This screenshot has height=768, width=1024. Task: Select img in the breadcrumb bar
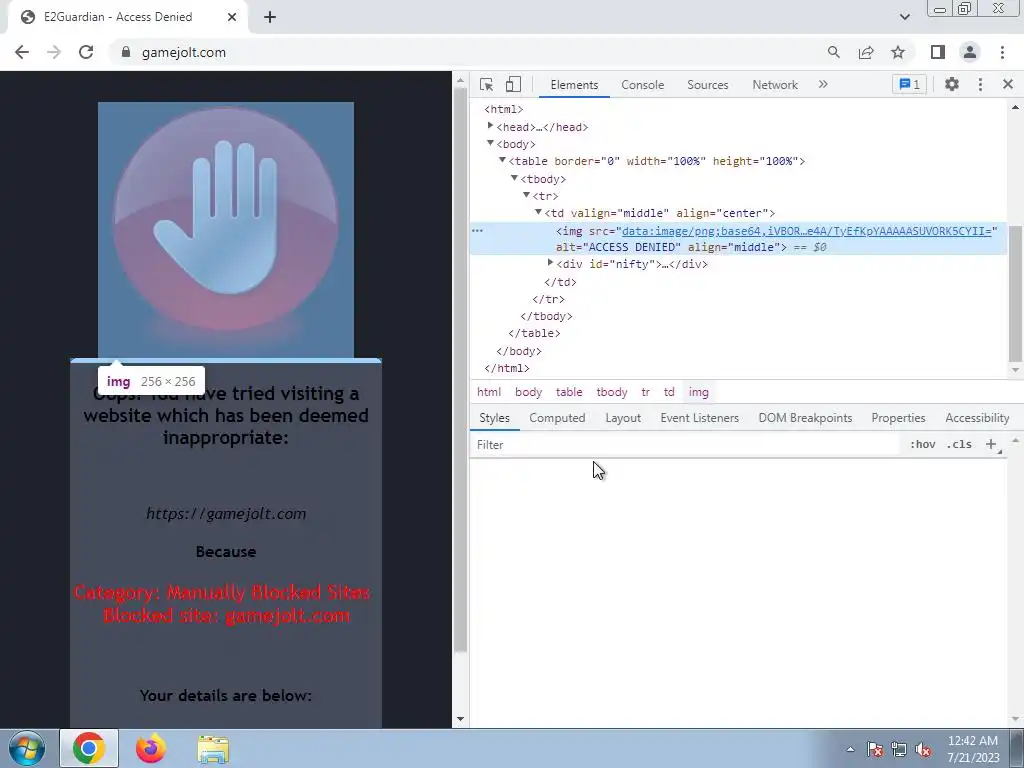[698, 392]
